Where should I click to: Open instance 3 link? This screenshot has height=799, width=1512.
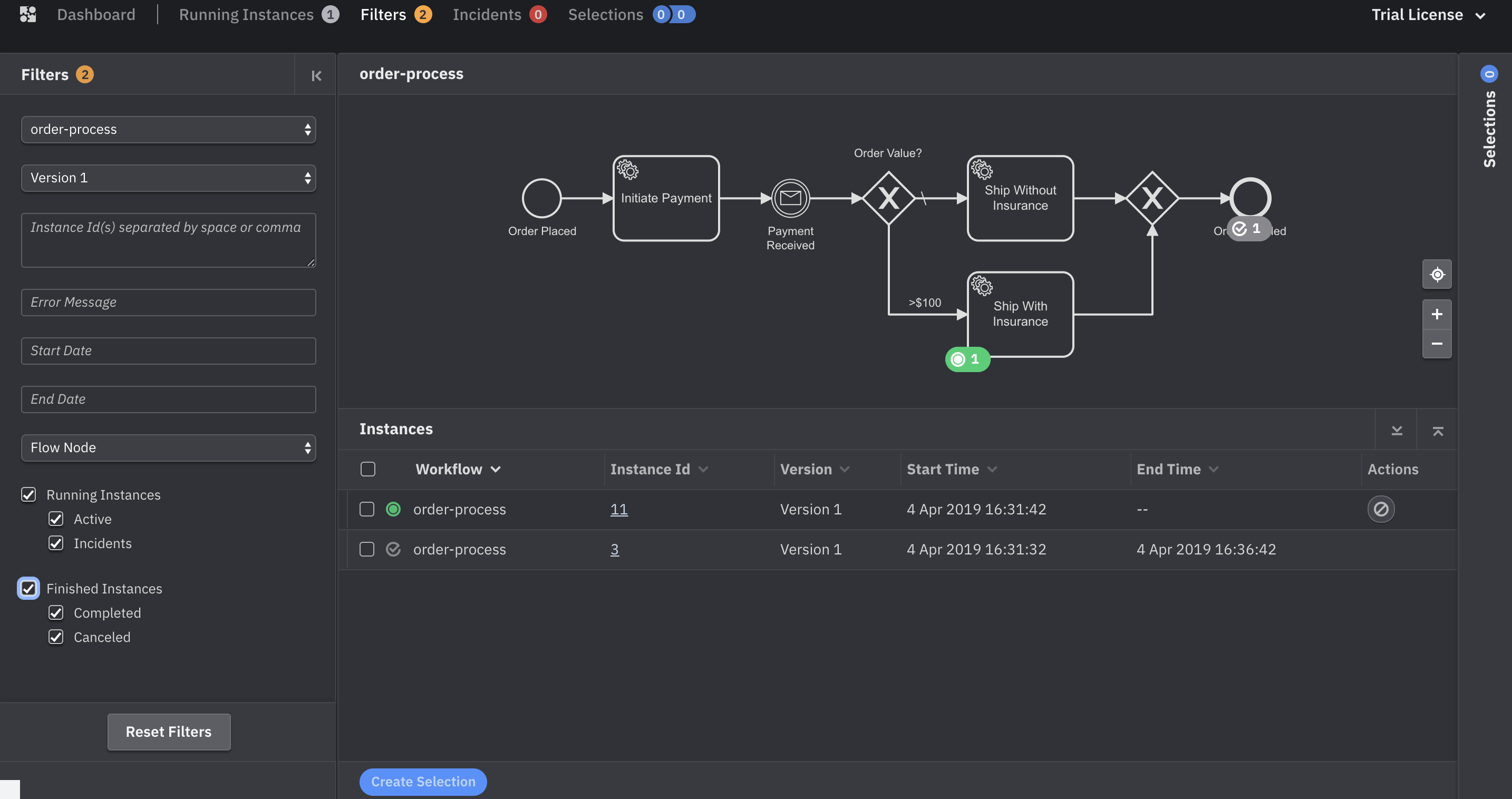click(x=614, y=549)
